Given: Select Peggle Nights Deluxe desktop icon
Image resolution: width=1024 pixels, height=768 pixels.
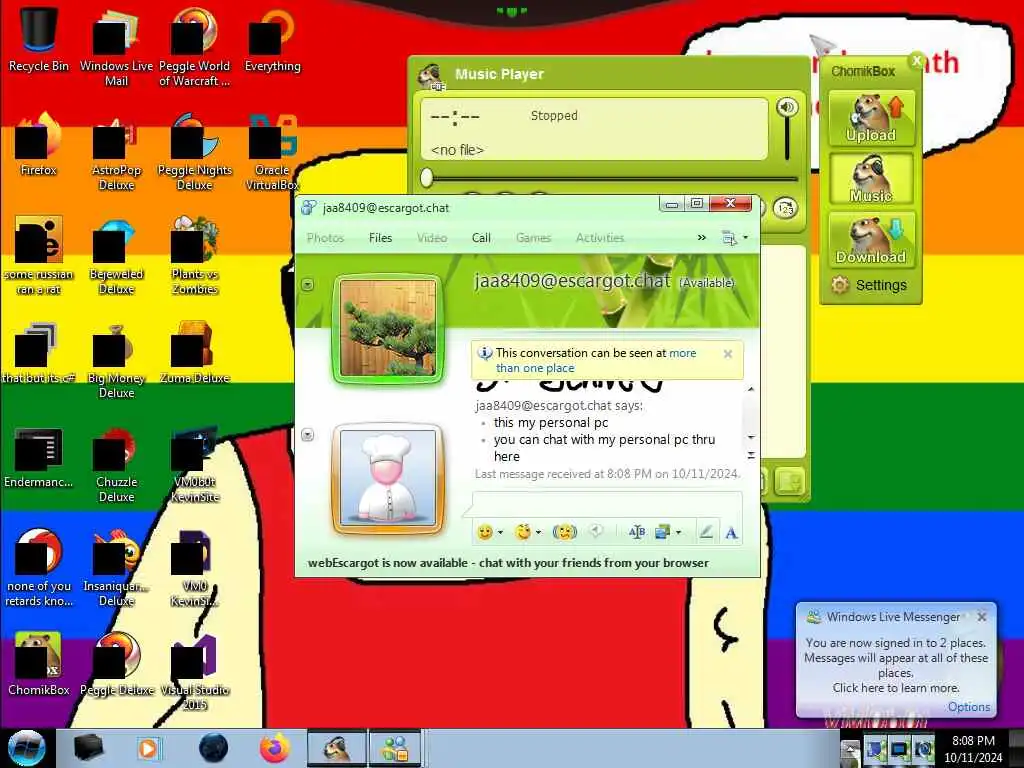Looking at the screenshot, I should pyautogui.click(x=194, y=152).
